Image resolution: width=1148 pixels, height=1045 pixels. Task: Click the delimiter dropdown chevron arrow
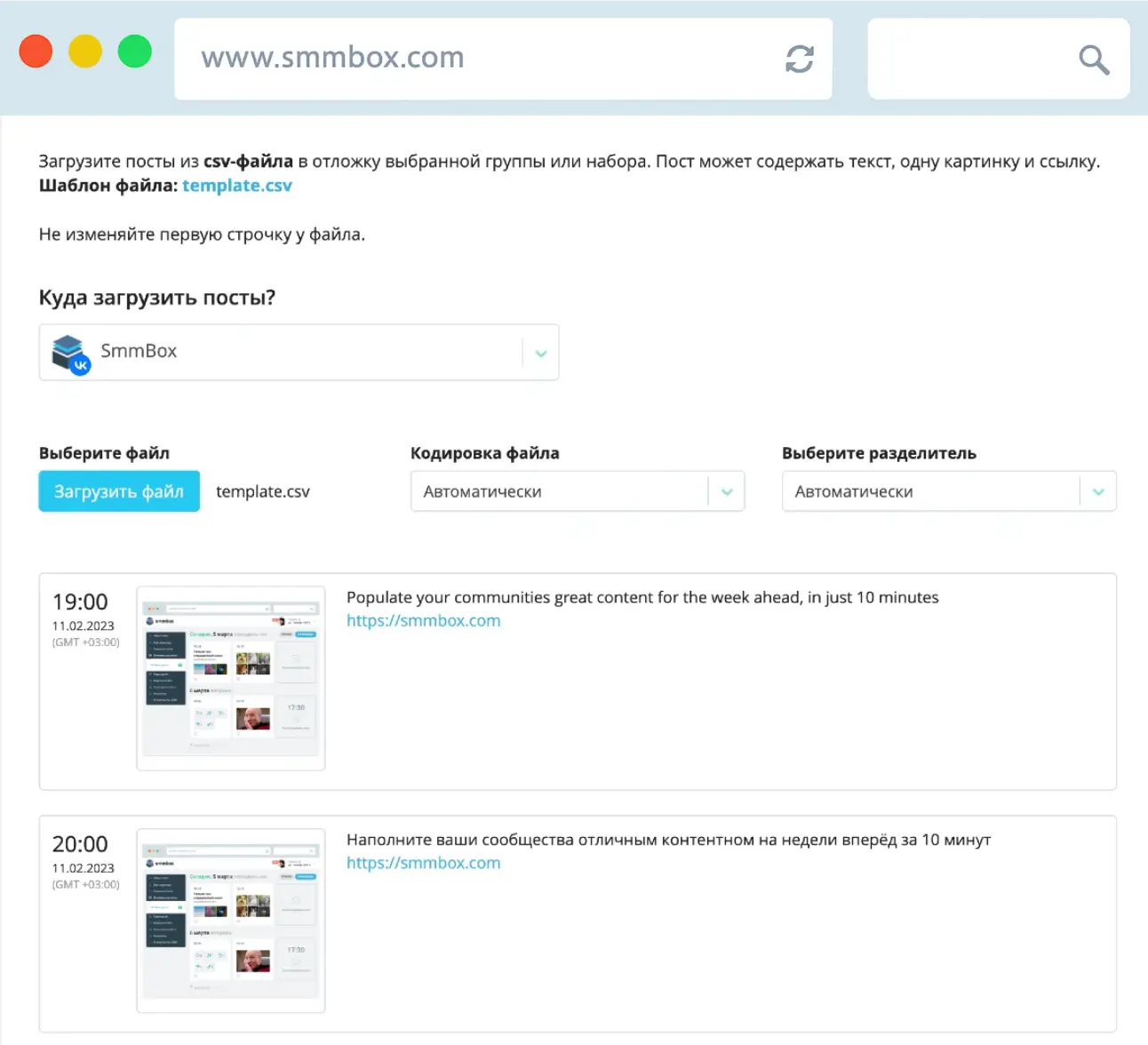pos(1098,492)
